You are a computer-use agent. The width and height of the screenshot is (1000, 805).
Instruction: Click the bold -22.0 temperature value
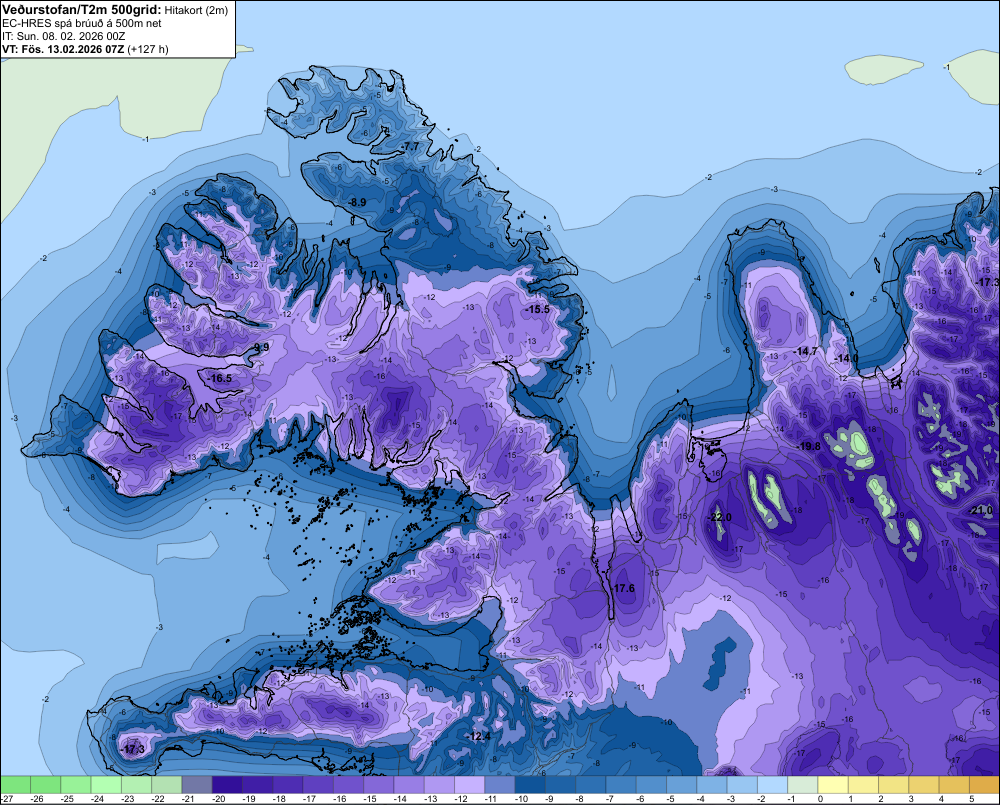click(719, 517)
